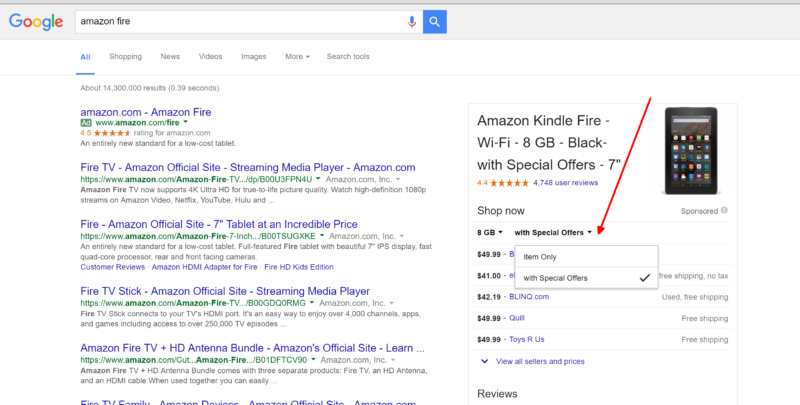Expand the arrow beside www.amazon.com/fire ad URL
Screen dimensions: 800x405
pyautogui.click(x=185, y=122)
